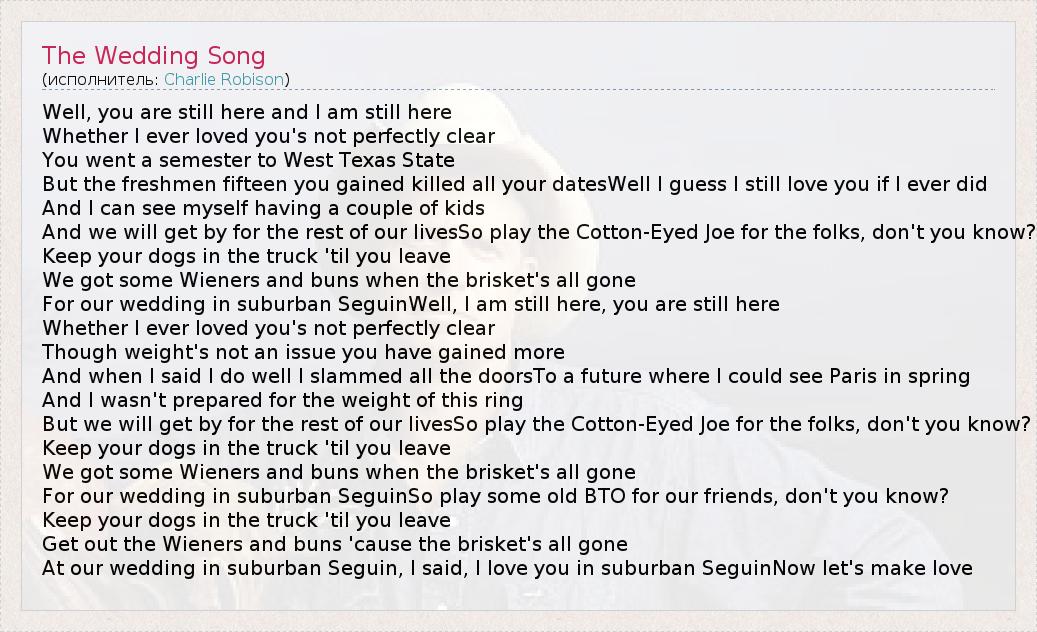Screen dimensions: 1037x632
Task: Click the title The Wedding Song
Action: (154, 55)
